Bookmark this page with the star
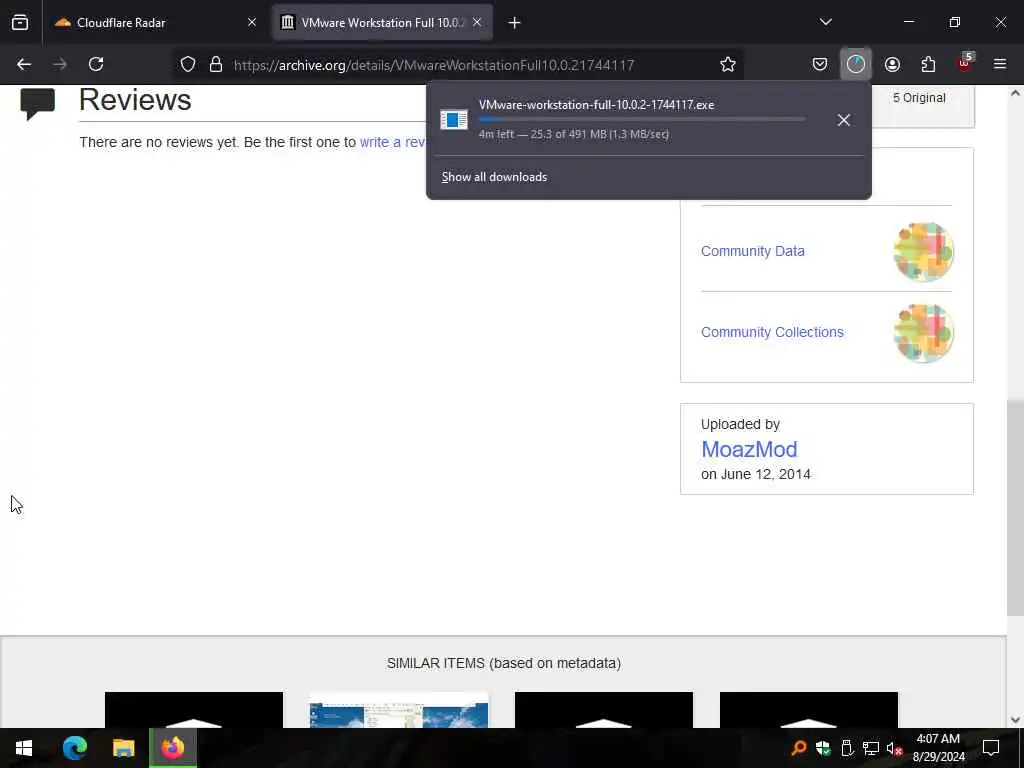Screen dimensions: 1024x768 (728, 64)
